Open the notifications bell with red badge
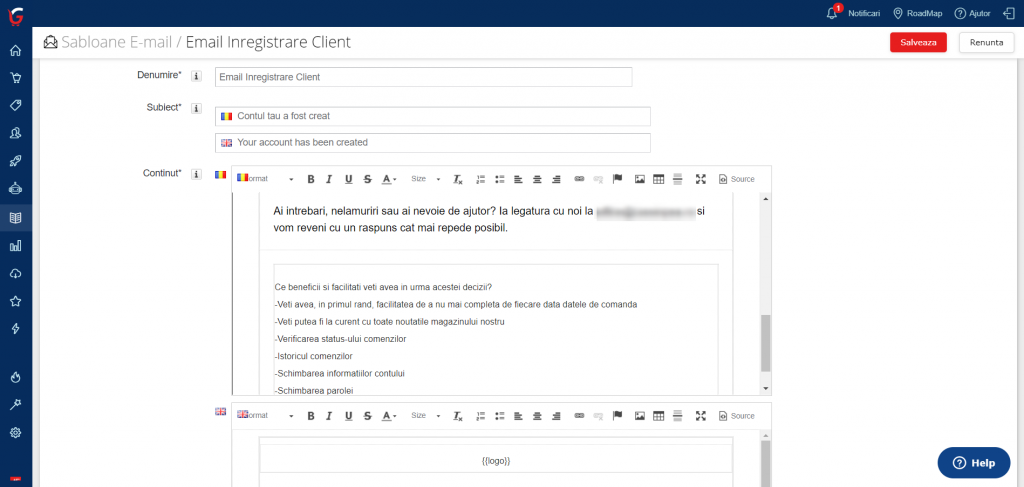The width and height of the screenshot is (1024, 487). pos(833,12)
